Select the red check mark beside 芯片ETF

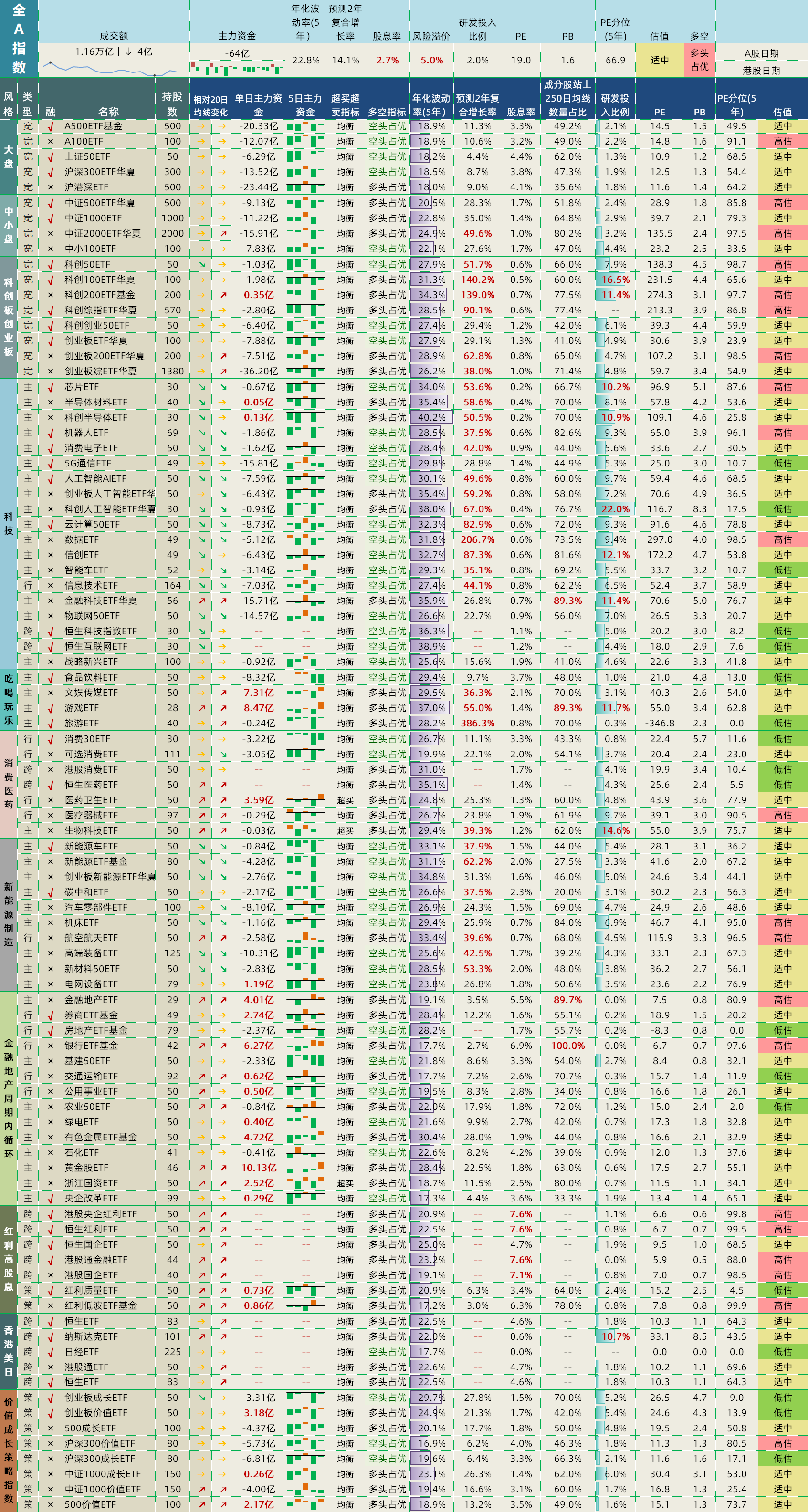tap(51, 387)
